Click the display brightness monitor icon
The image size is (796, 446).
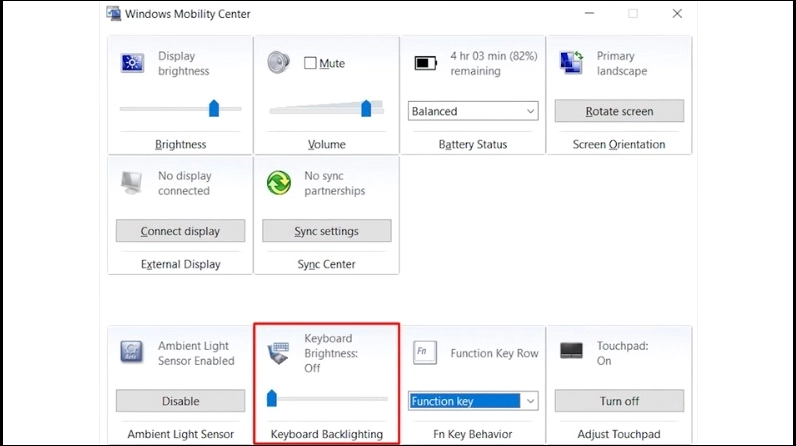132,63
